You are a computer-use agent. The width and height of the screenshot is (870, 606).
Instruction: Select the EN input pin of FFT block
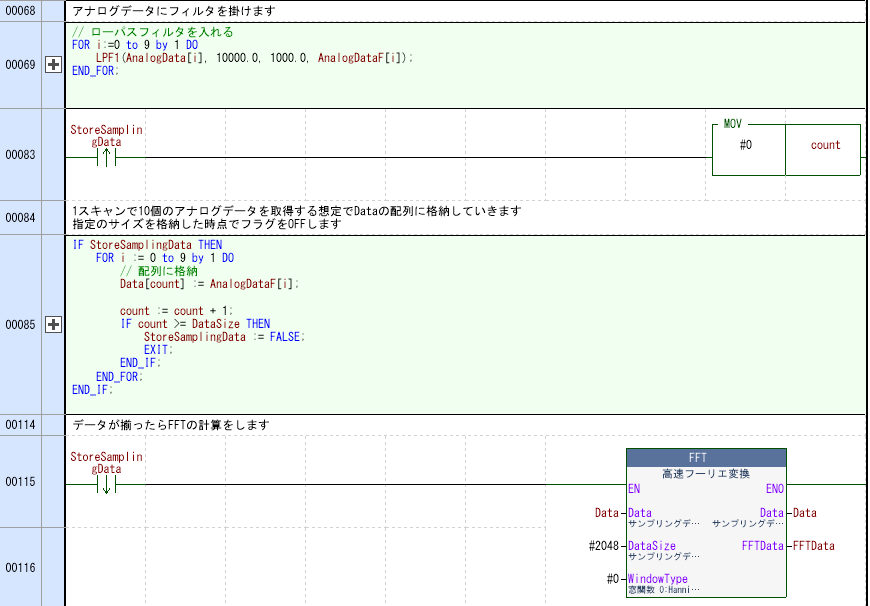coord(634,490)
